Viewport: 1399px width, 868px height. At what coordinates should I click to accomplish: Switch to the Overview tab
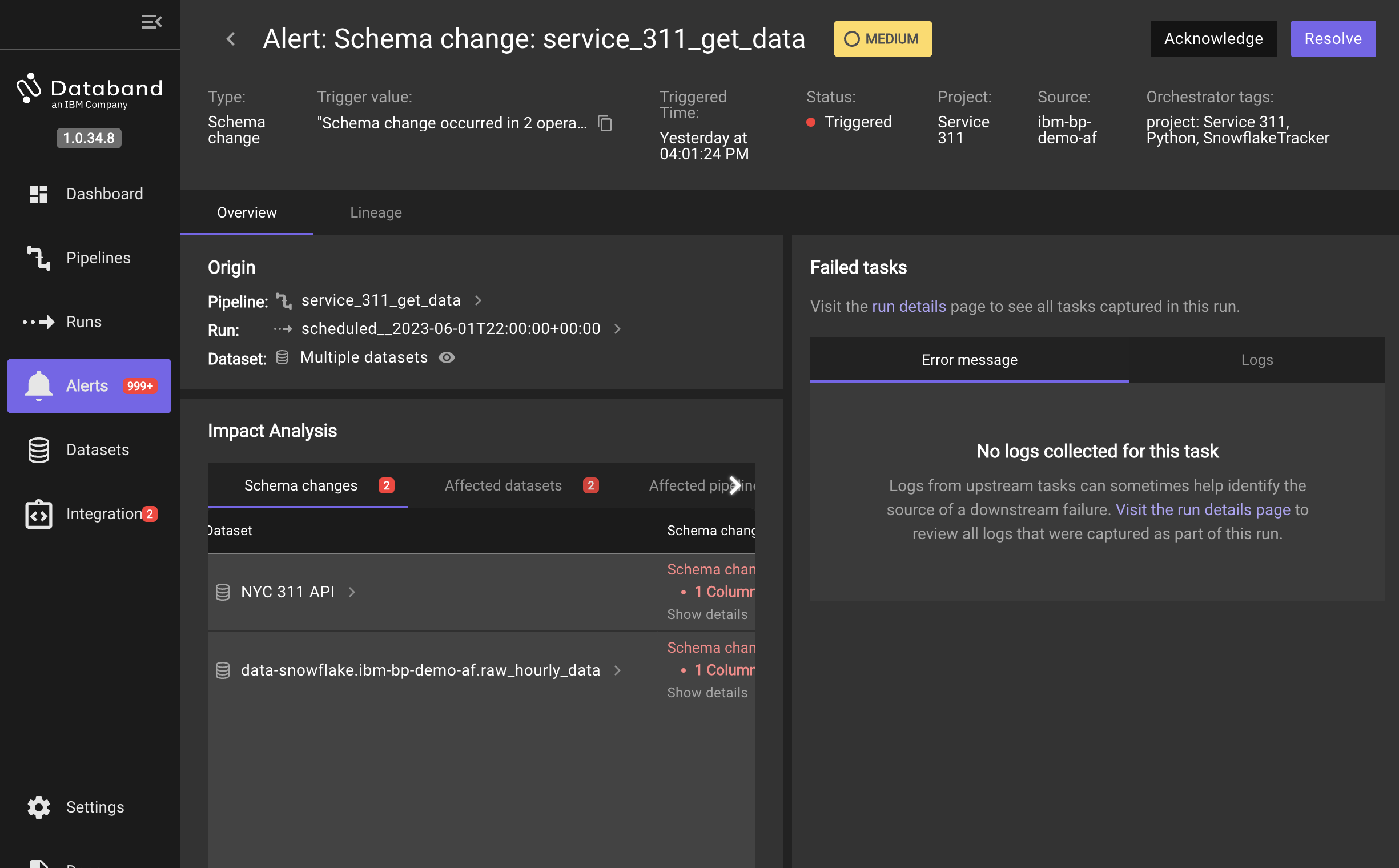(247, 212)
